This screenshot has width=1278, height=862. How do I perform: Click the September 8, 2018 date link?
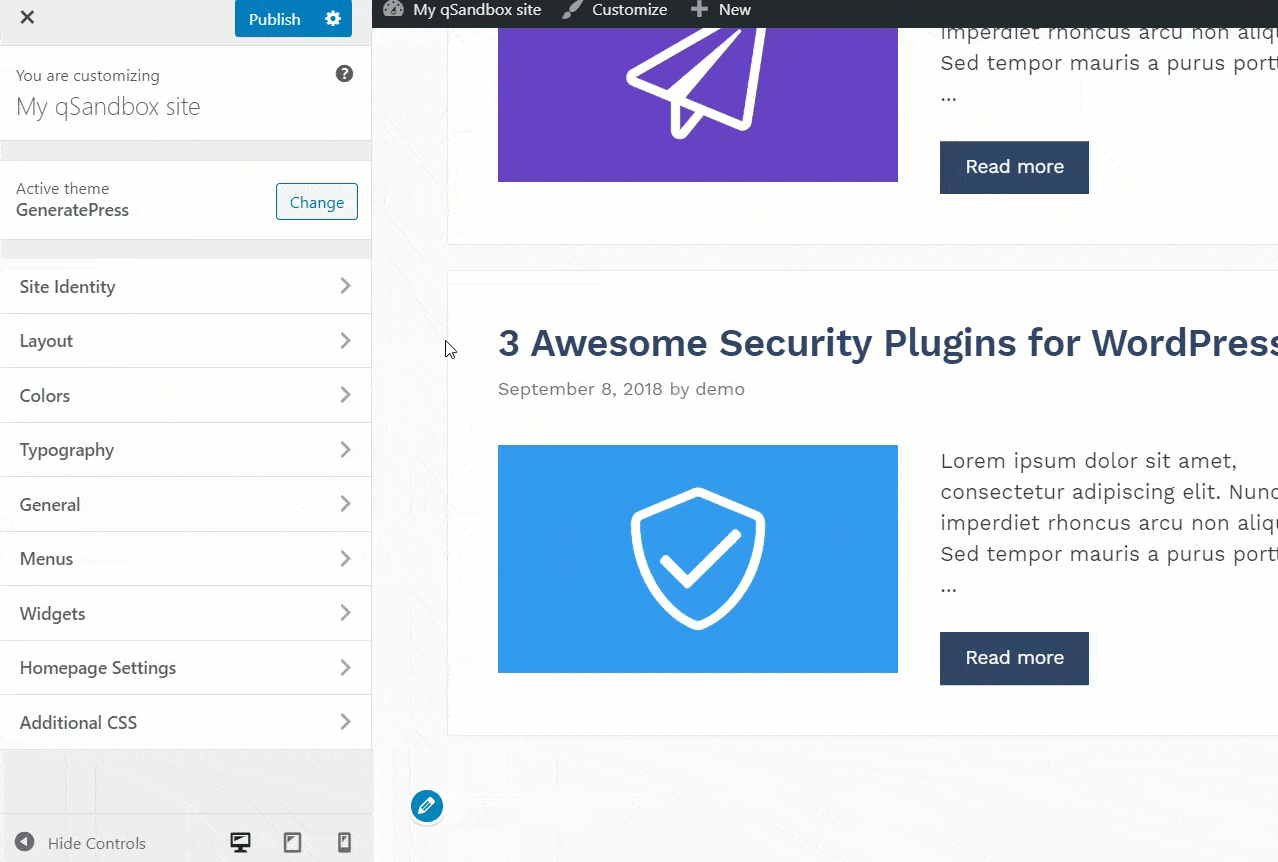coord(580,389)
